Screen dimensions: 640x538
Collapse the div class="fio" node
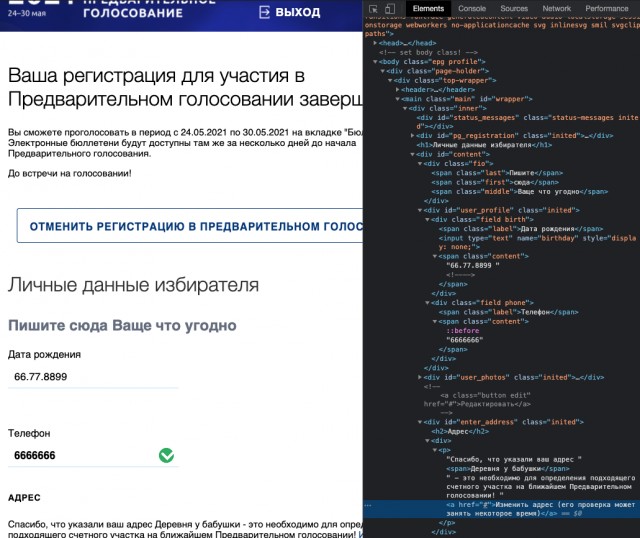click(x=420, y=164)
